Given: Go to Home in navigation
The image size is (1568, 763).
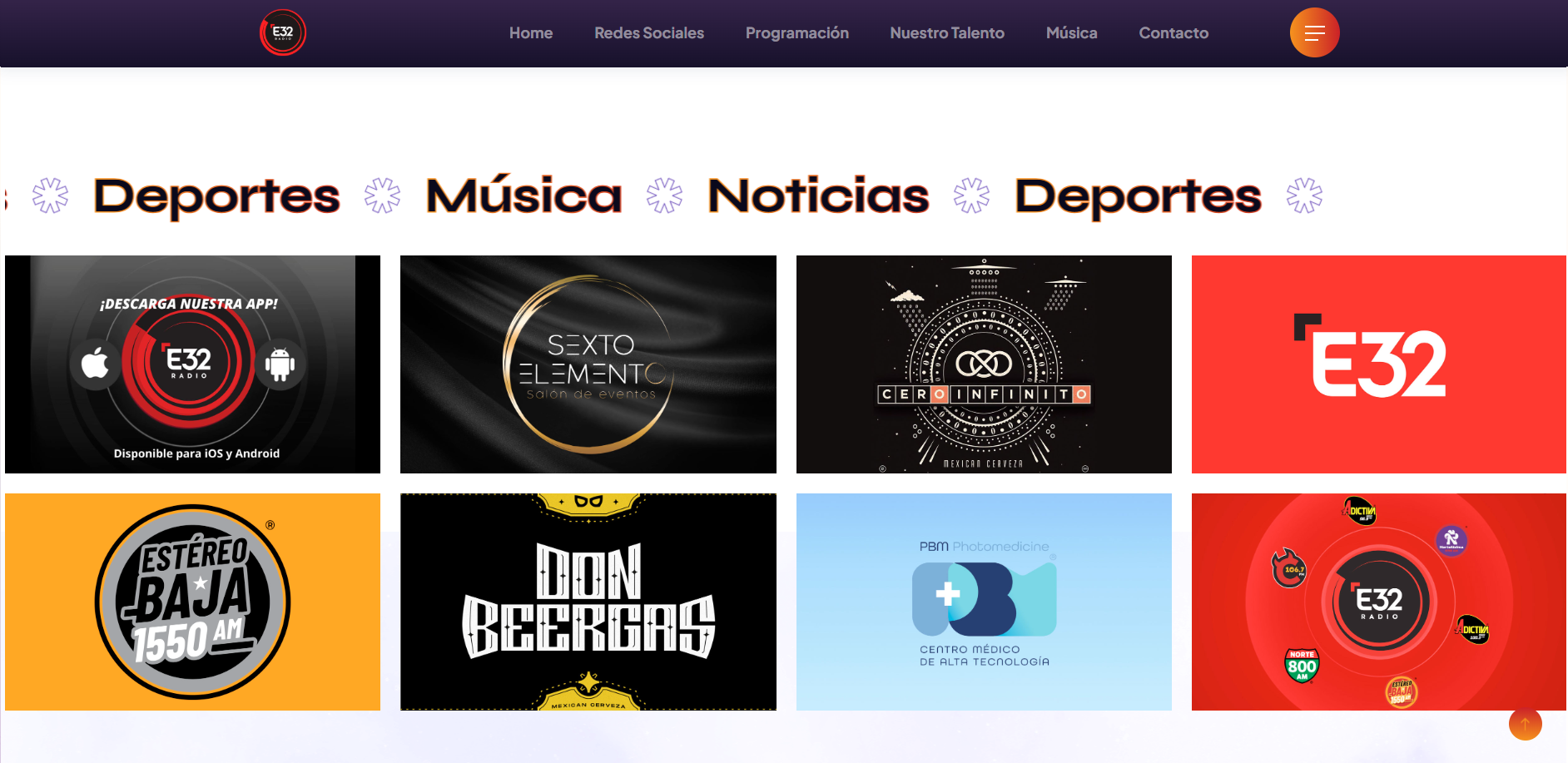Looking at the screenshot, I should (x=531, y=33).
